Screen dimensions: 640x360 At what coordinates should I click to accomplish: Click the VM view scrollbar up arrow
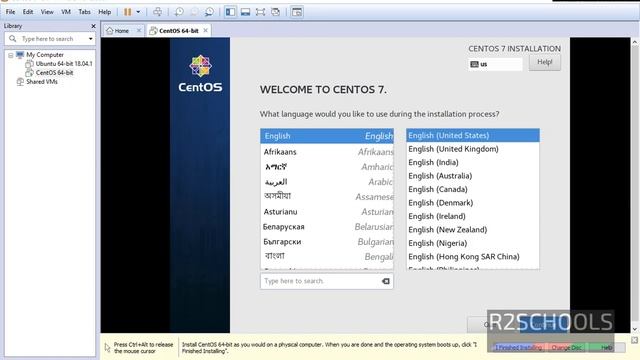click(x=635, y=42)
